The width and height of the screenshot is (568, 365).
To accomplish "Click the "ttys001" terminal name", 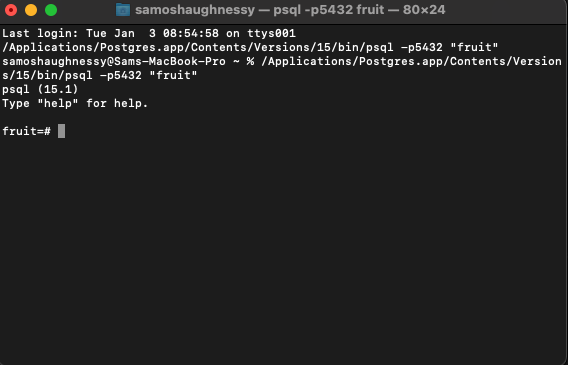I will coord(272,33).
